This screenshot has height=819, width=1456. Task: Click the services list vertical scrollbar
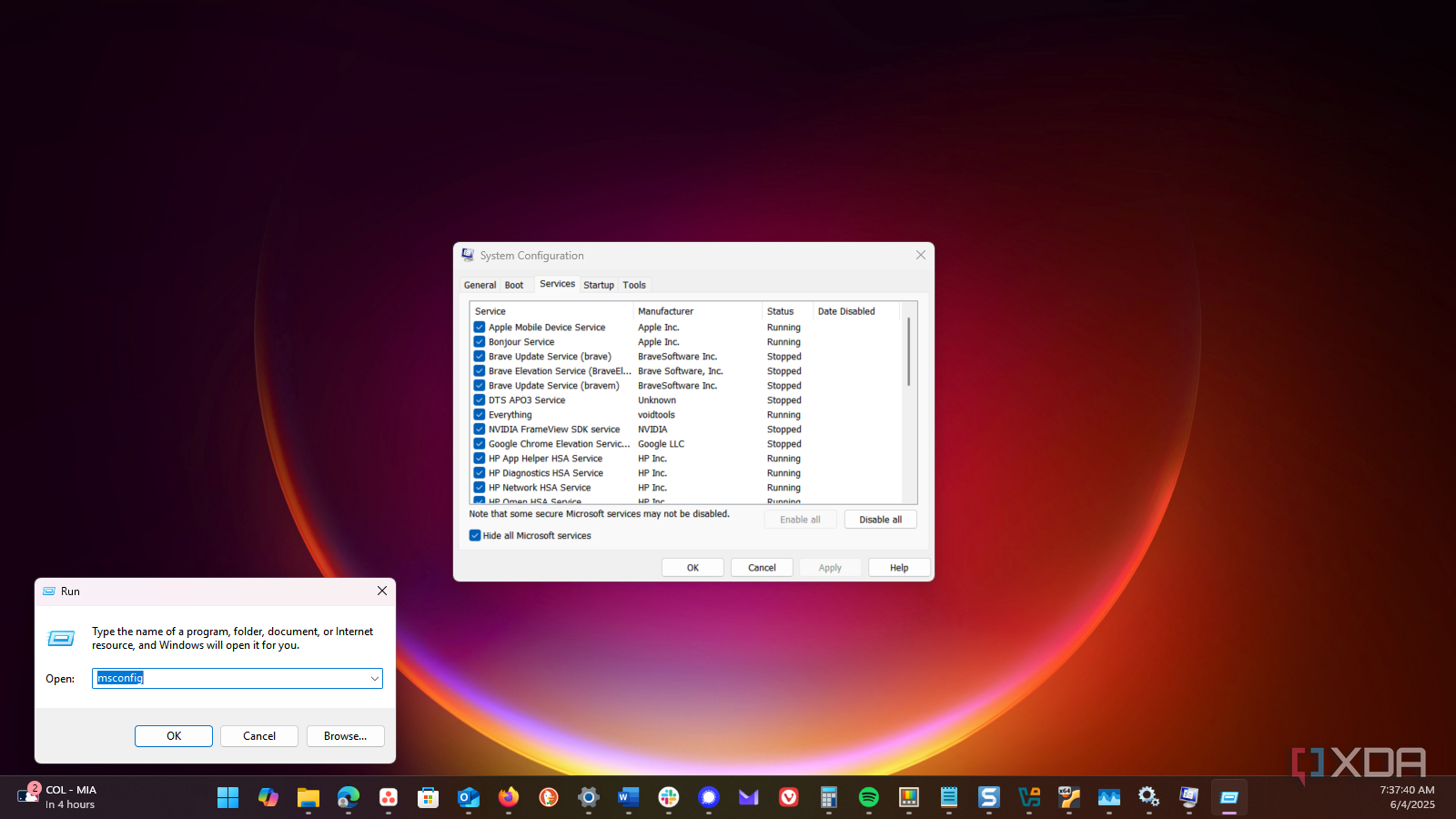tap(908, 352)
